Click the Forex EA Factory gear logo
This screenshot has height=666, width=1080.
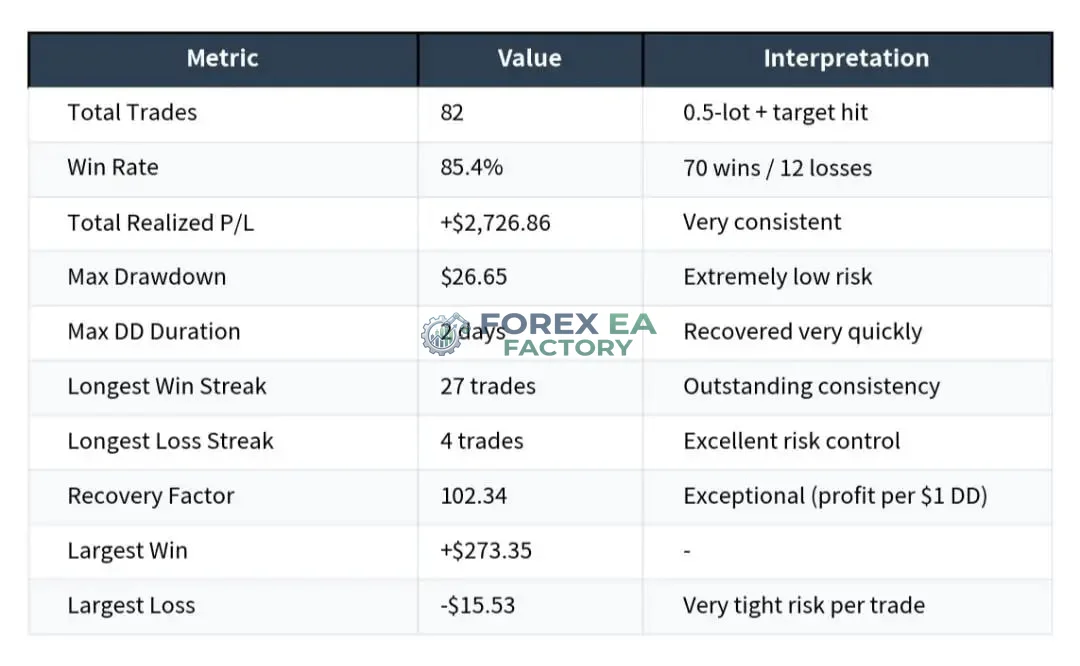tap(444, 335)
